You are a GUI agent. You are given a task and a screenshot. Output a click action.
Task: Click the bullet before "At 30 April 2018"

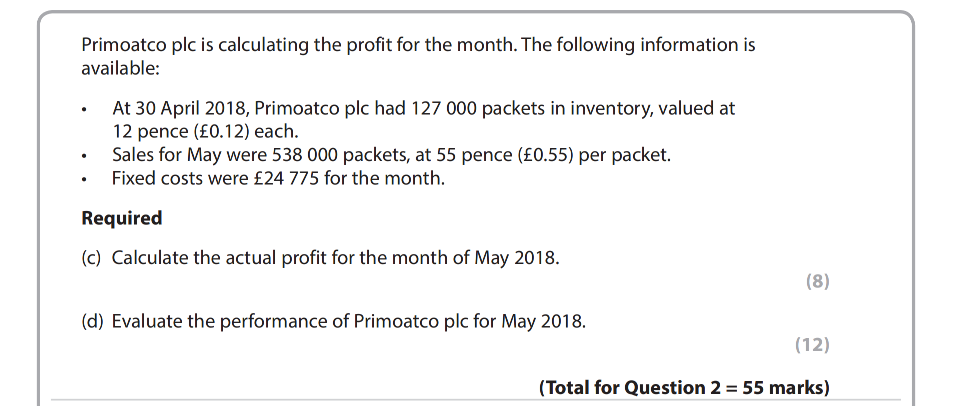pos(87,110)
